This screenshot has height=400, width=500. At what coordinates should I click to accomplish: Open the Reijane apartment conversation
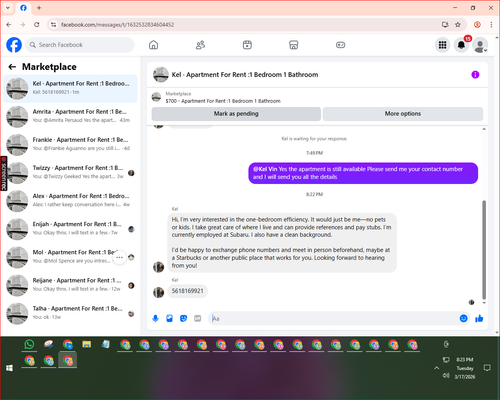click(x=70, y=285)
